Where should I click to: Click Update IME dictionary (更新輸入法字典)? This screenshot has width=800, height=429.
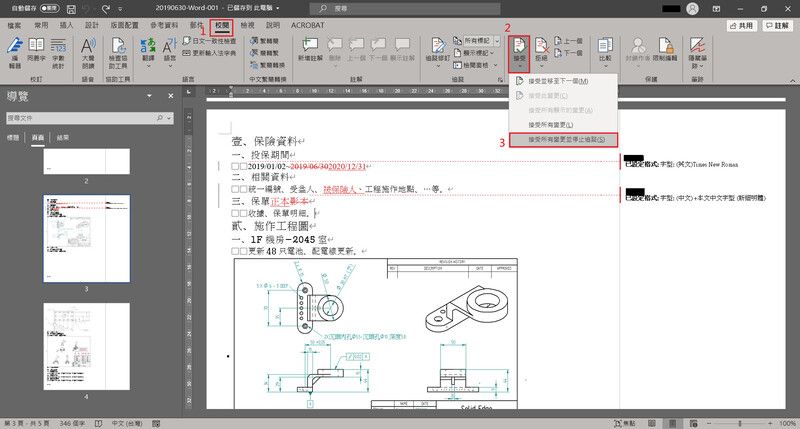(x=210, y=53)
